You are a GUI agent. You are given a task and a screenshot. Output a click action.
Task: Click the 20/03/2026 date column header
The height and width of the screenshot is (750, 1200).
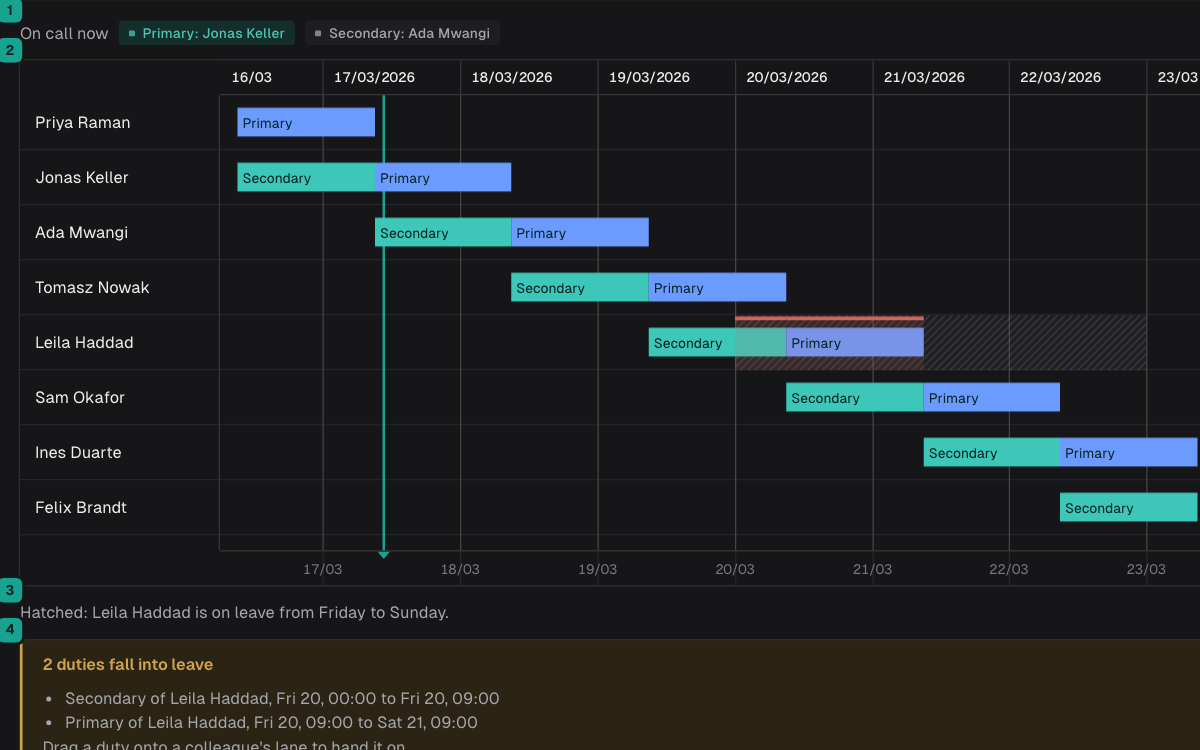point(787,77)
